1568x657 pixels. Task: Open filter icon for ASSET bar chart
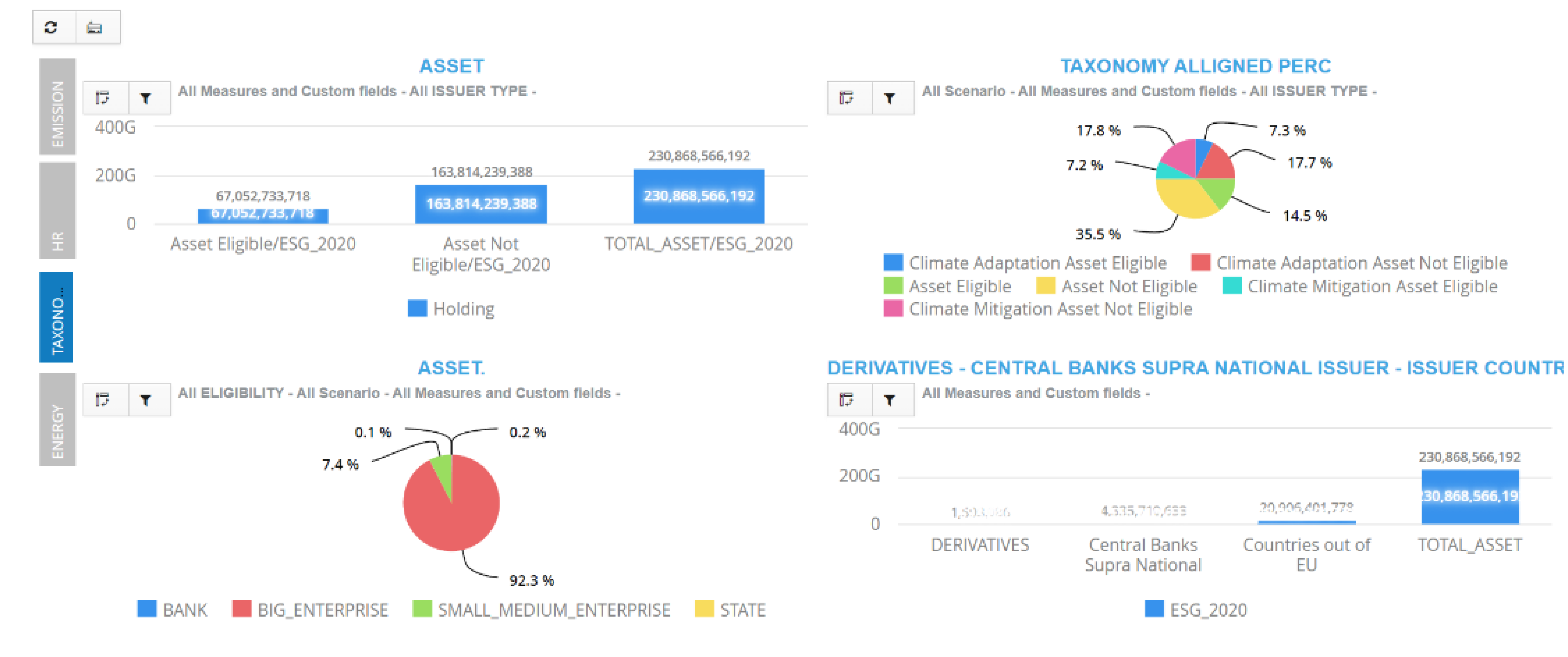145,98
